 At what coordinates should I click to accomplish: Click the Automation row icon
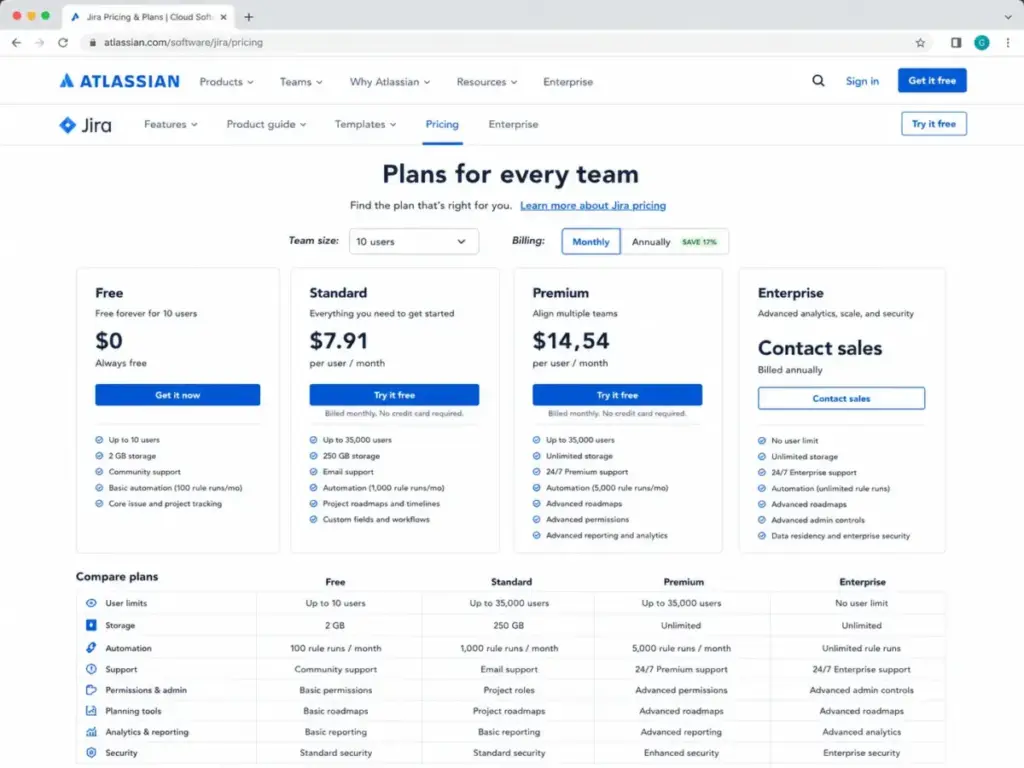point(91,648)
